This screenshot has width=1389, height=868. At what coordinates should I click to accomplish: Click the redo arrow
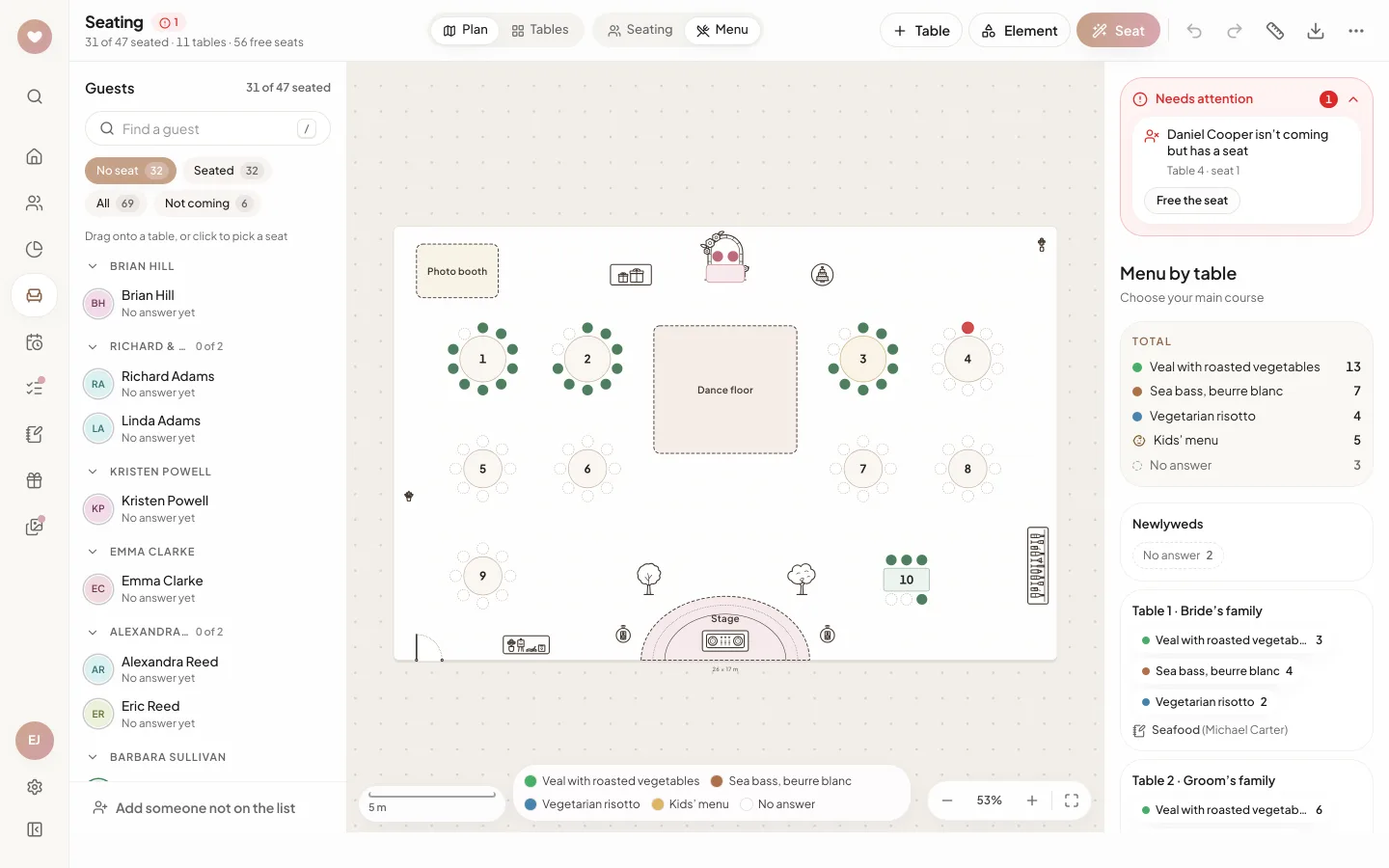click(1235, 31)
